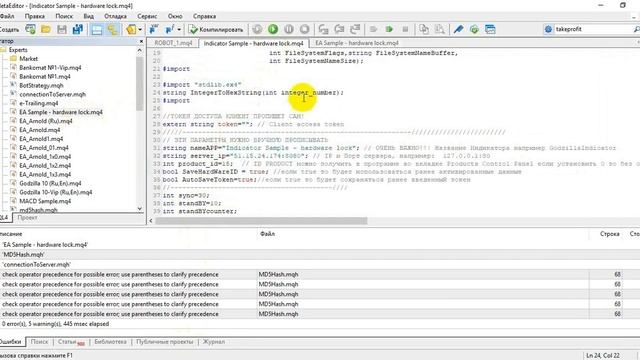Select MACD Sample.mq4 in Navigator
Viewport: 640px width, 360px height.
point(45,201)
